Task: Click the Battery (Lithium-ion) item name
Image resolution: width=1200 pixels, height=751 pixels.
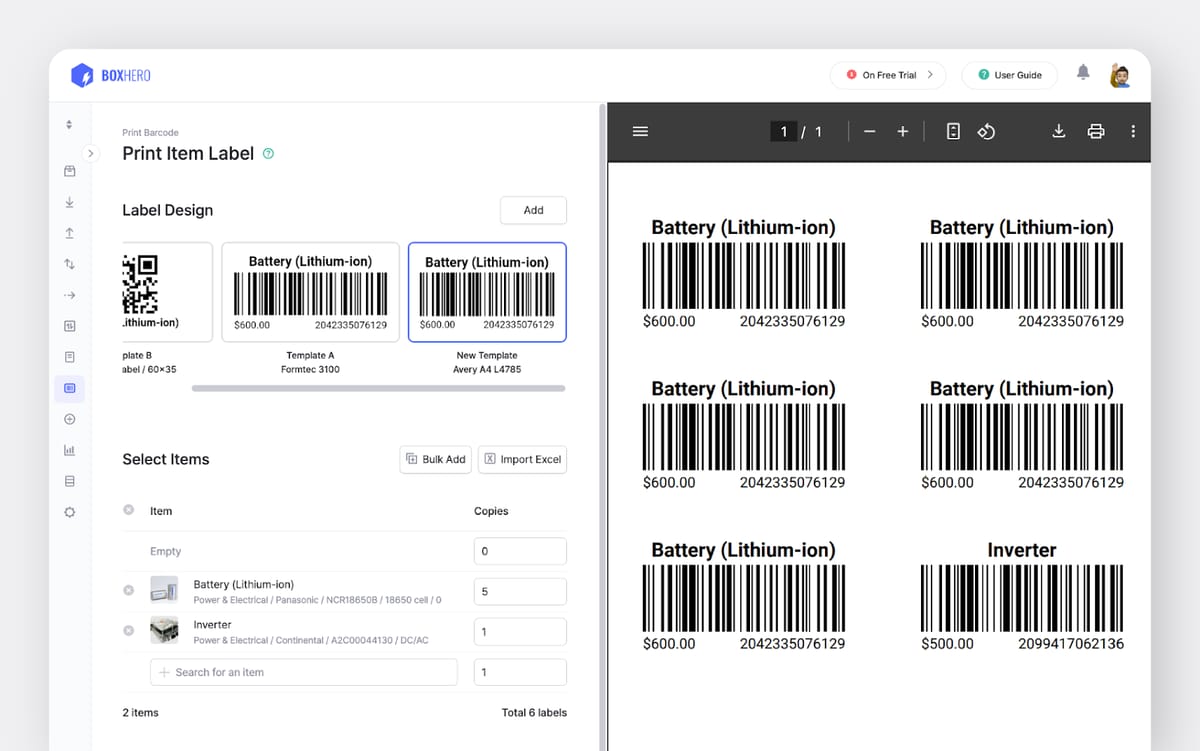Action: pyautogui.click(x=244, y=584)
